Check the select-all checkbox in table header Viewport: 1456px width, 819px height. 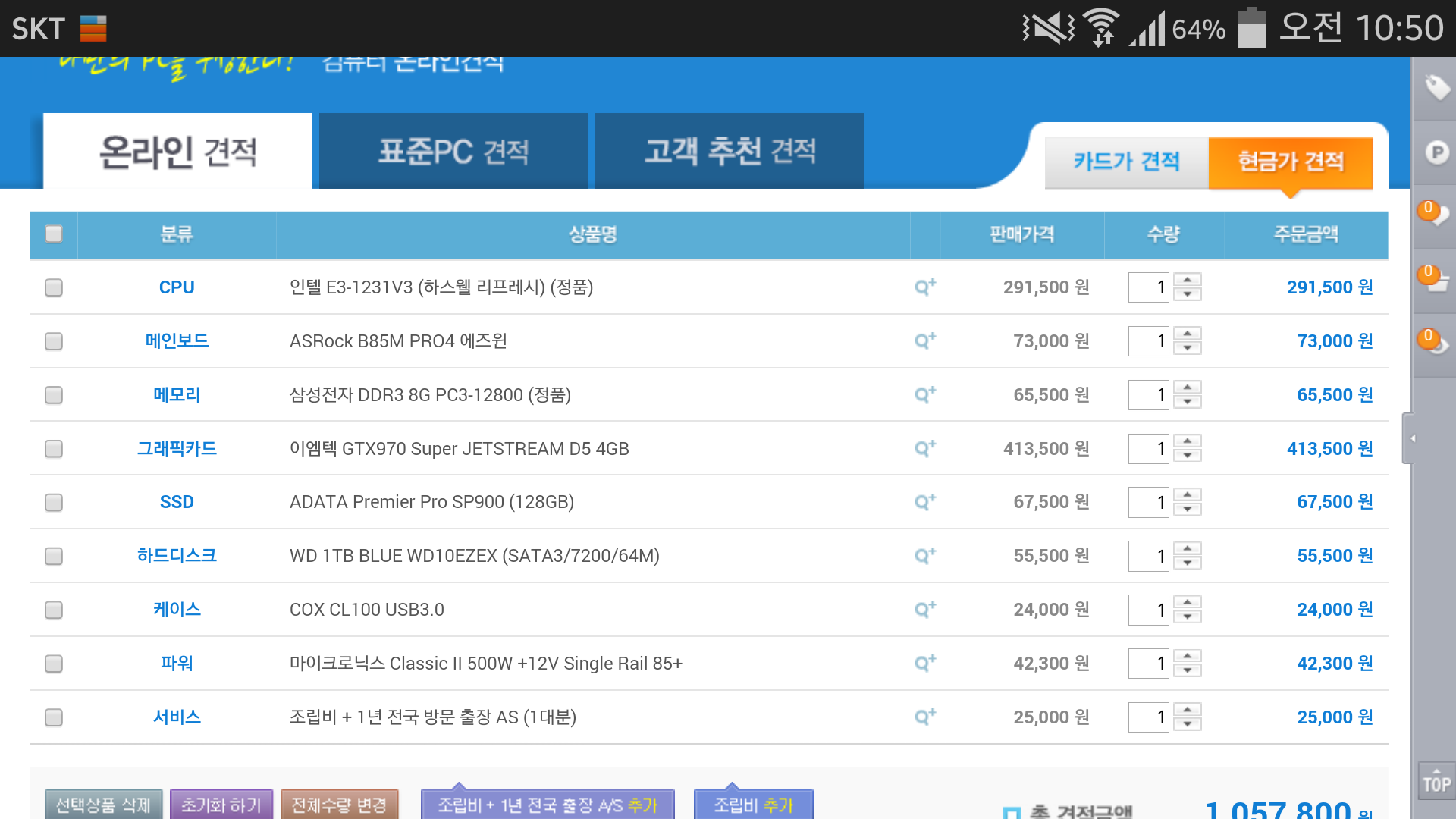(x=54, y=234)
